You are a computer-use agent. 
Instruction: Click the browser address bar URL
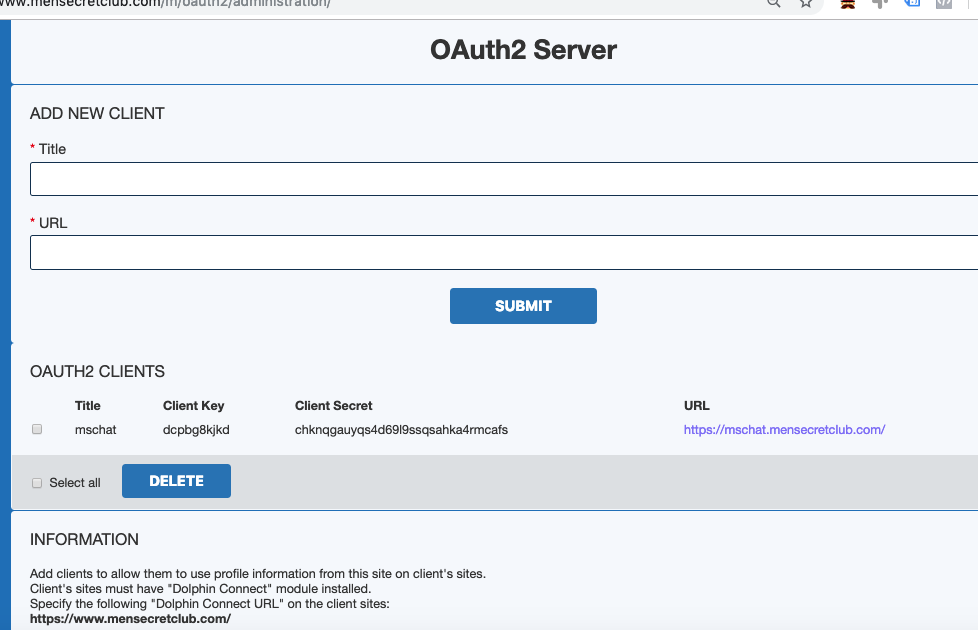pos(200,4)
